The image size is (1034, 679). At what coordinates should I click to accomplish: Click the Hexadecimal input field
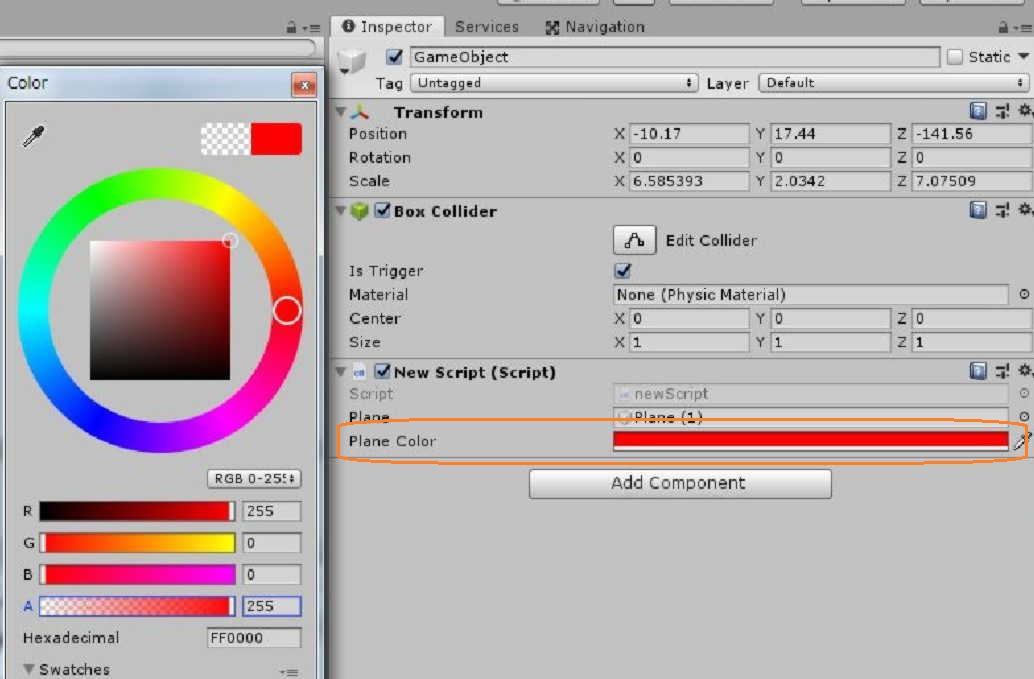[x=254, y=638]
